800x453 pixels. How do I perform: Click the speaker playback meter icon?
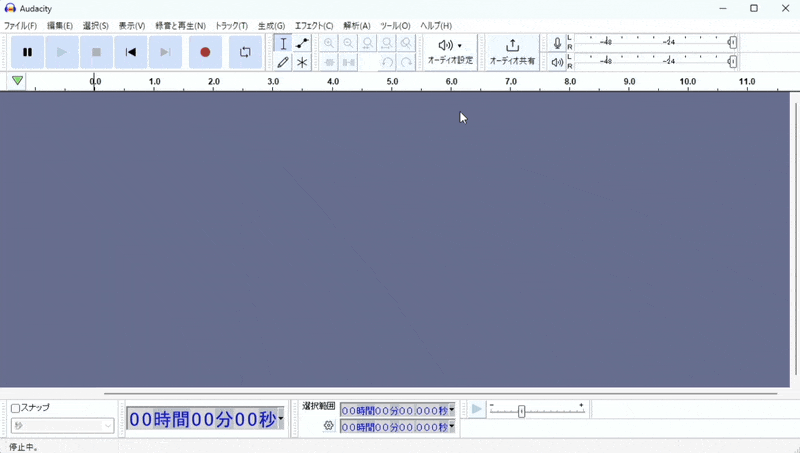click(x=557, y=62)
